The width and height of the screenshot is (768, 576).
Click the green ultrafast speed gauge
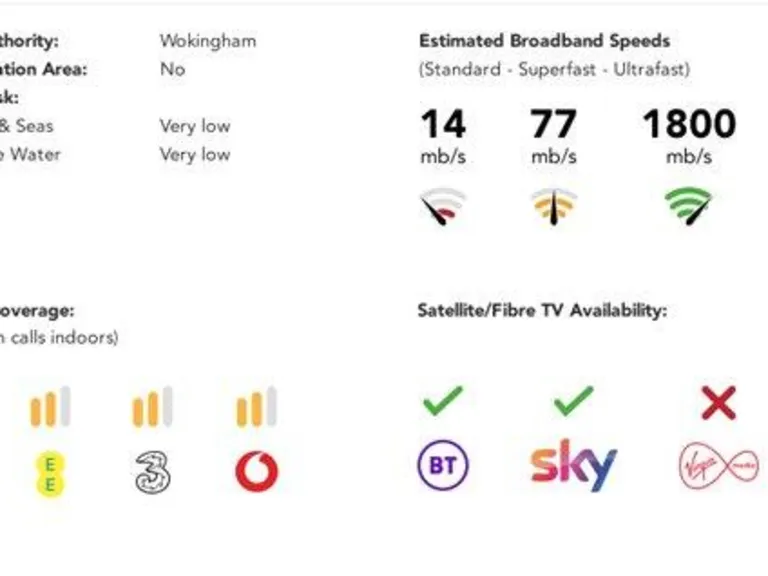point(689,207)
